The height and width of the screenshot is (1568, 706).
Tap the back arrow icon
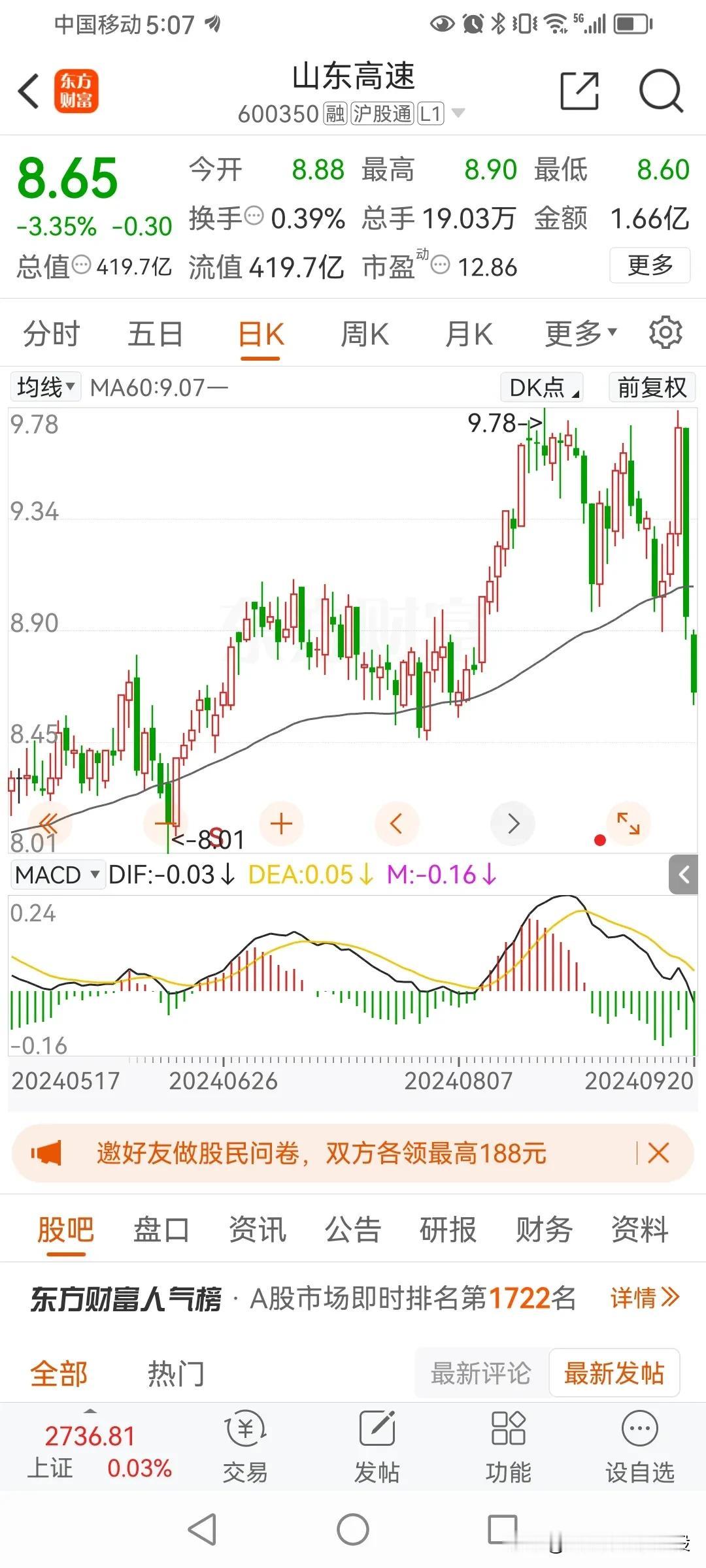[x=29, y=91]
